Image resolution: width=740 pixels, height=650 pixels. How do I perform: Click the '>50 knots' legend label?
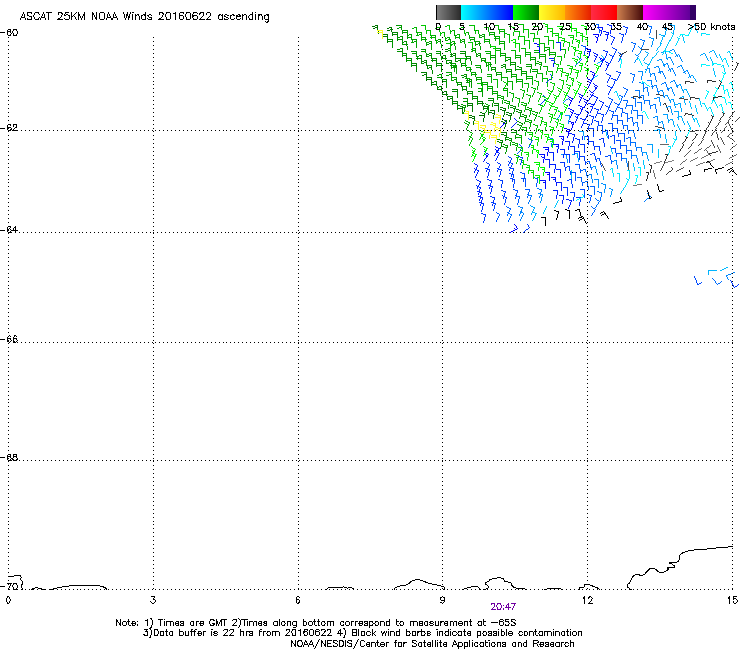pyautogui.click(x=711, y=27)
